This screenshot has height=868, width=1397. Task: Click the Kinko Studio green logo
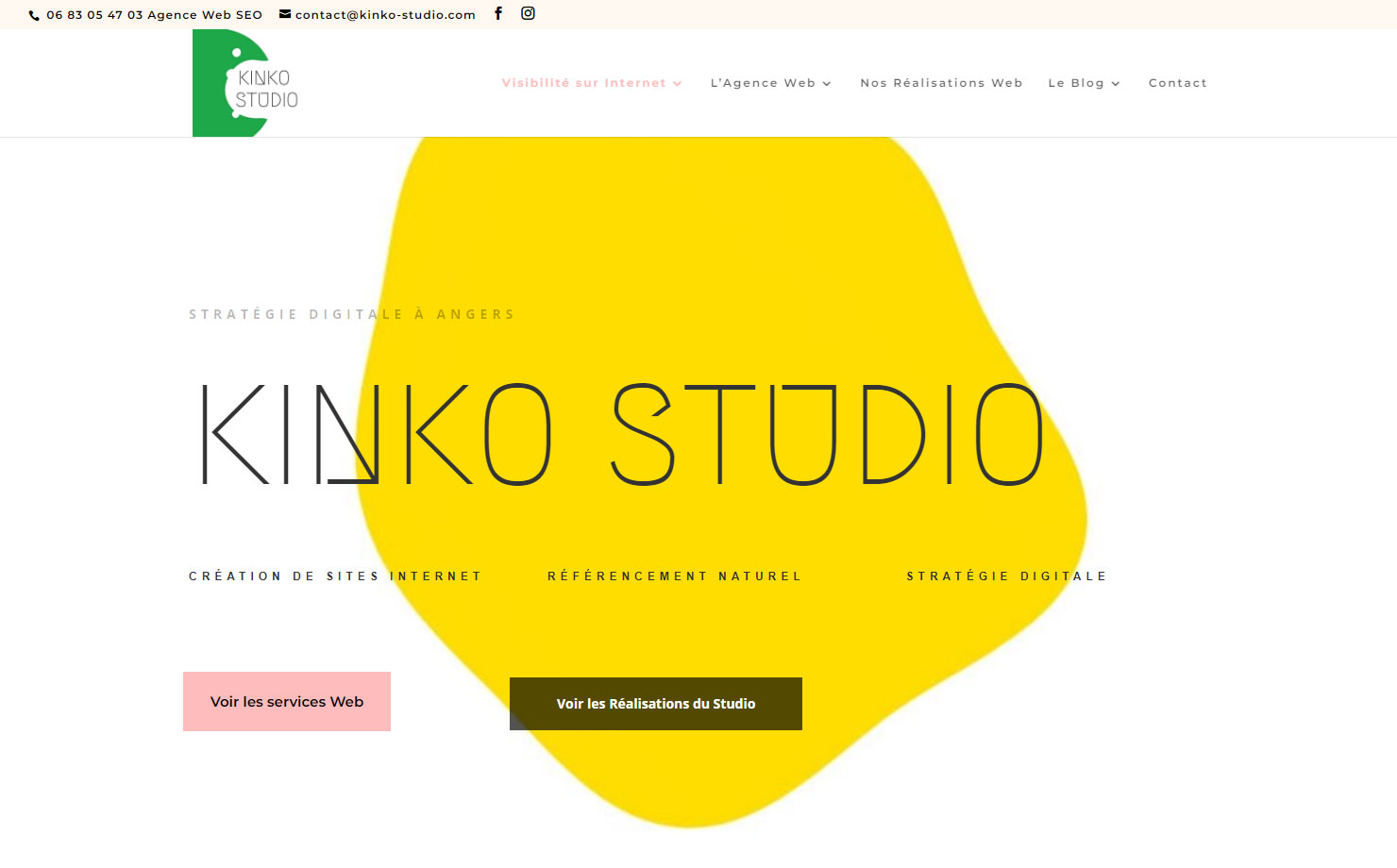[246, 83]
